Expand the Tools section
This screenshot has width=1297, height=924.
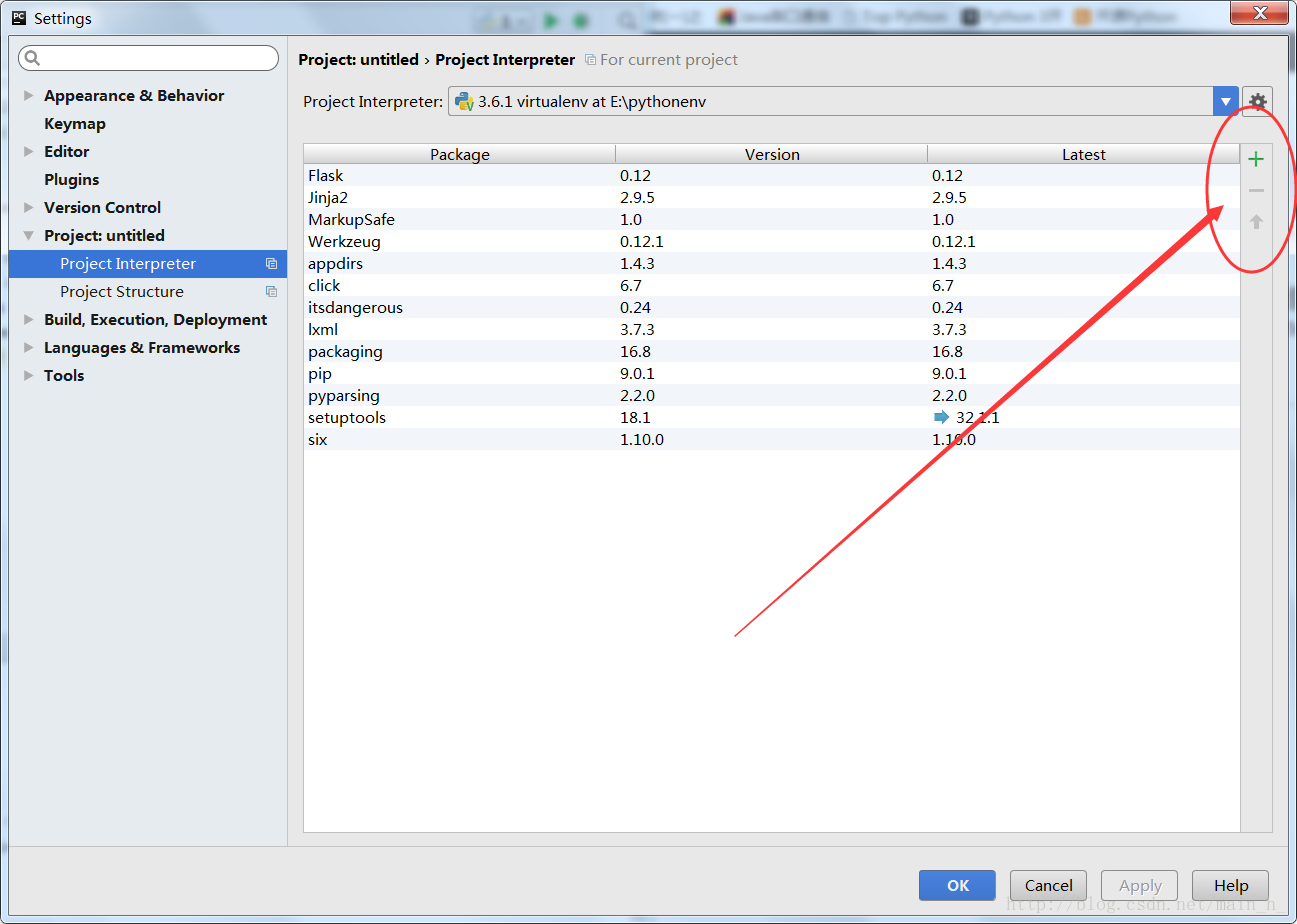point(29,376)
